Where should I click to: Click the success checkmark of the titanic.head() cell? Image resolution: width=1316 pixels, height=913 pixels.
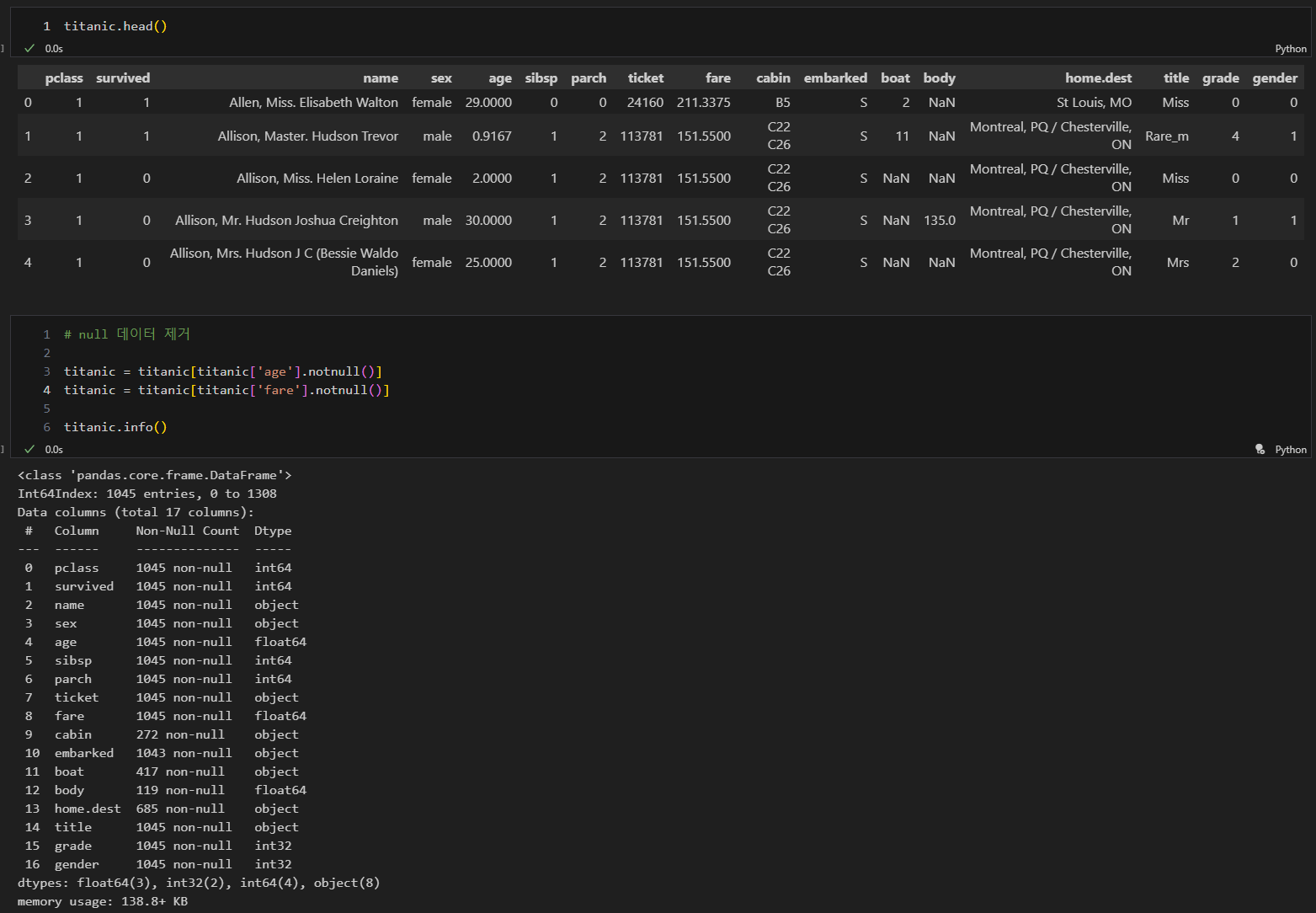(x=29, y=49)
